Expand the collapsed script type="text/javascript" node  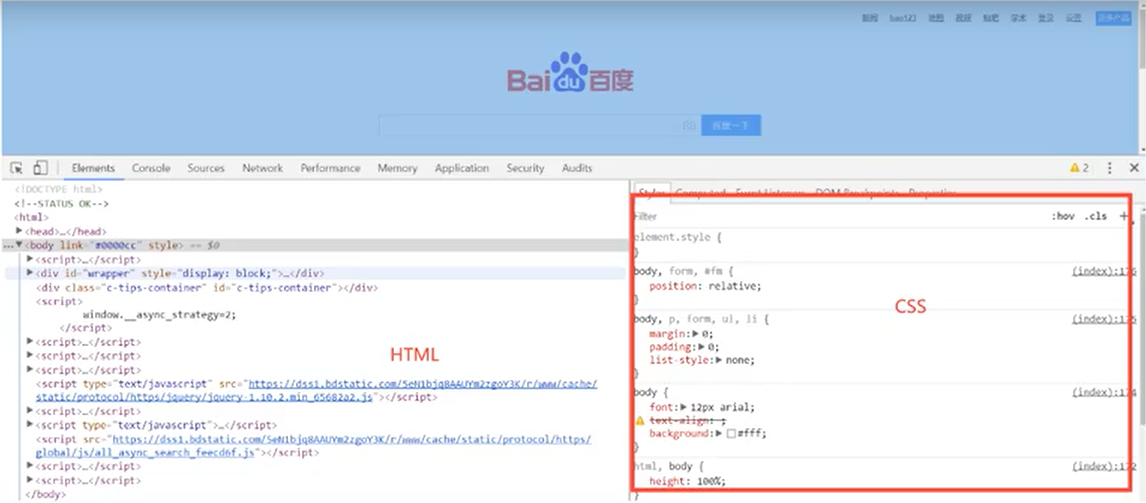click(30, 424)
